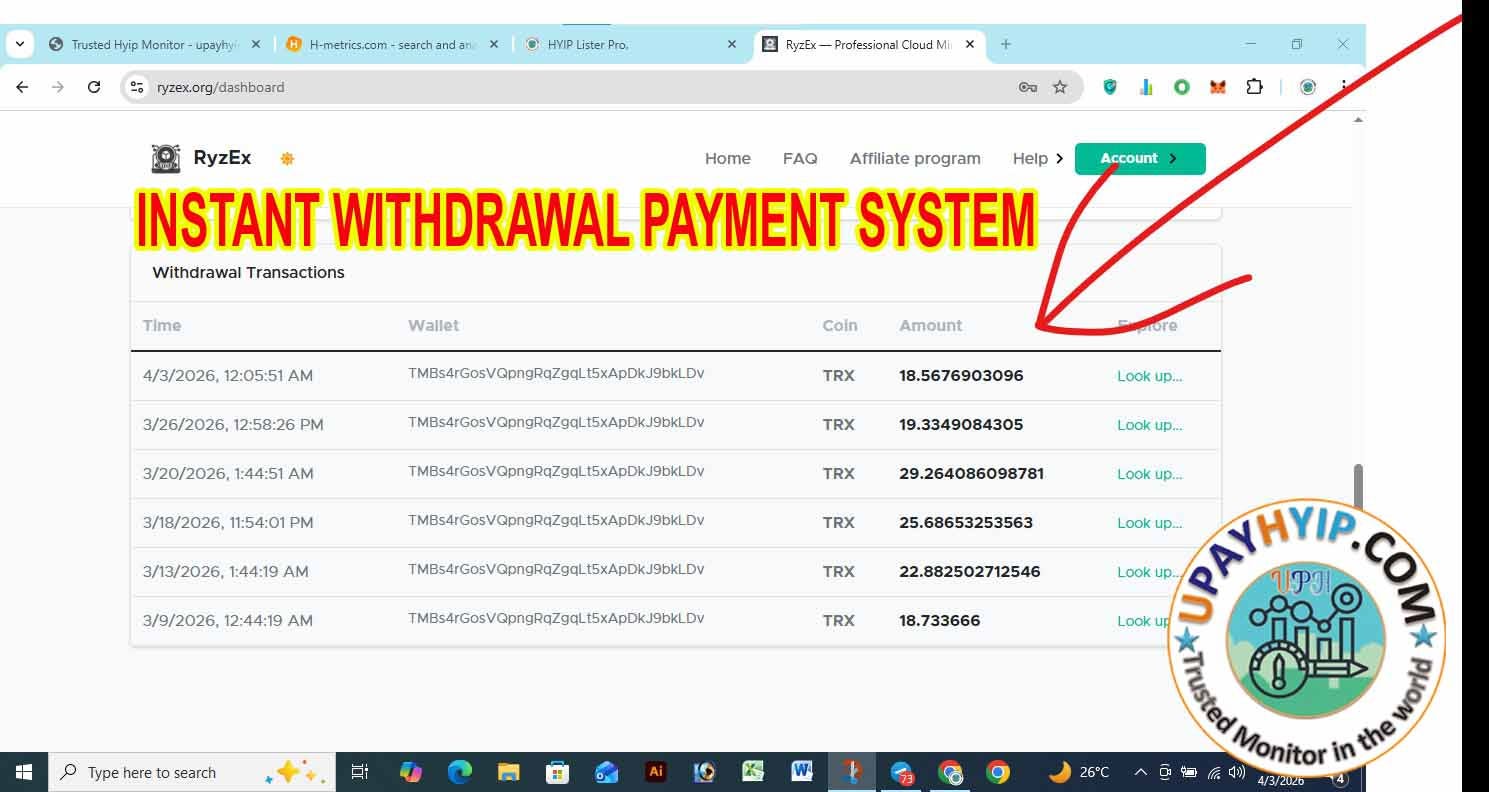Viewport: 1489px width, 792px height.
Task: Open Telegram from the taskbar
Action: [x=901, y=772]
